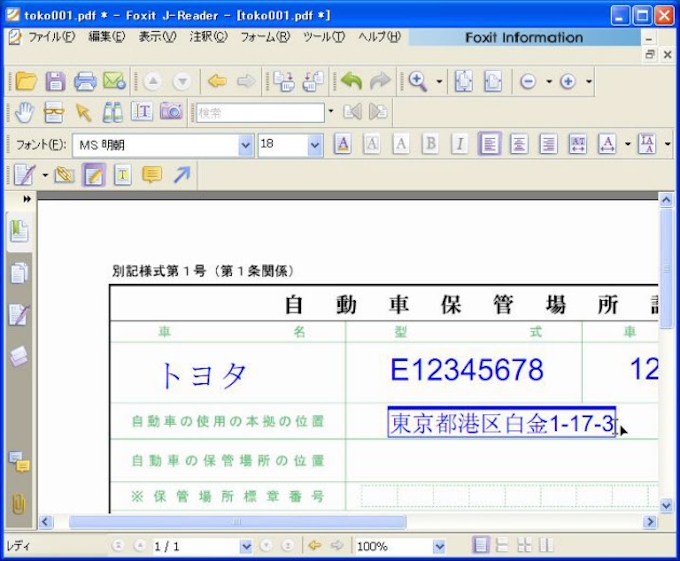
Task: Select the Hand tool
Action: pyautogui.click(x=25, y=112)
